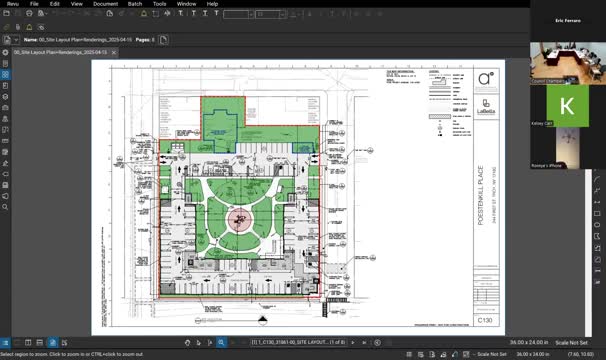Image resolution: width=606 pixels, height=360 pixels.
Task: Open the File menu
Action: 34,4
